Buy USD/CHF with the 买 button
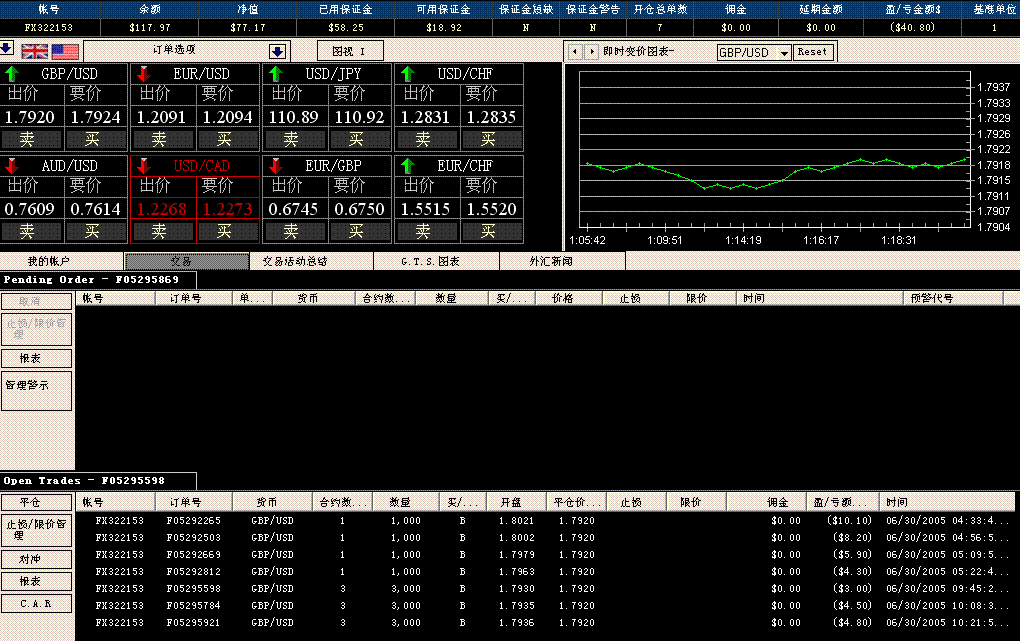Image resolution: width=1020 pixels, height=641 pixels. click(x=492, y=139)
